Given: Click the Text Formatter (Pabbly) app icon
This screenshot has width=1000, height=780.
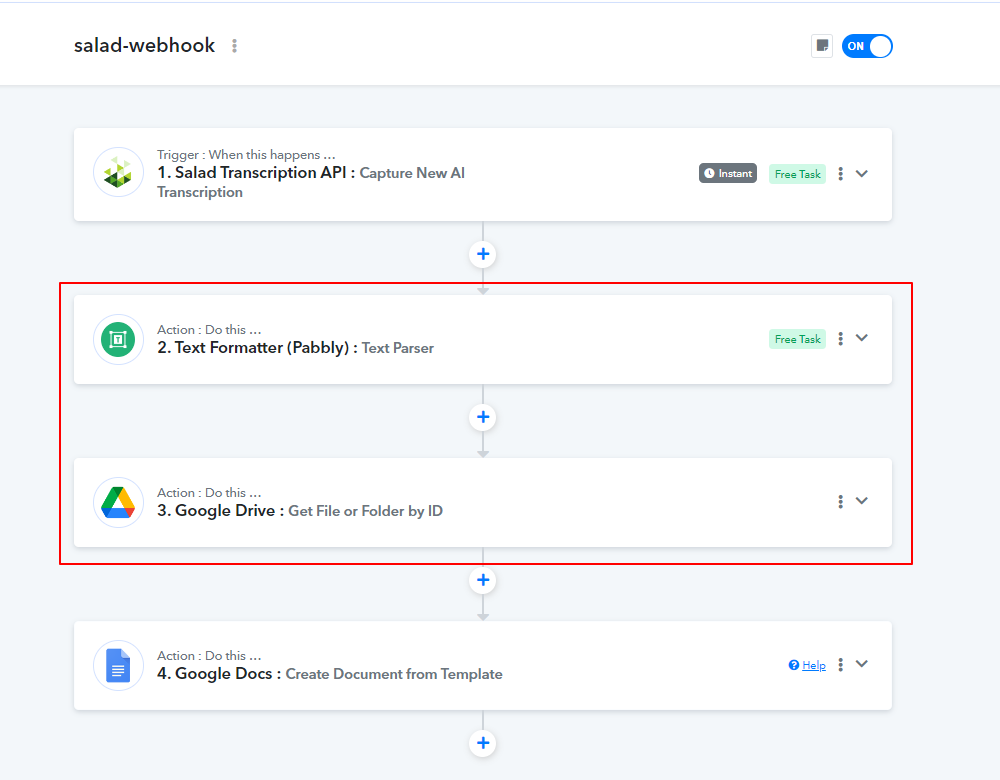Looking at the screenshot, I should 119,339.
